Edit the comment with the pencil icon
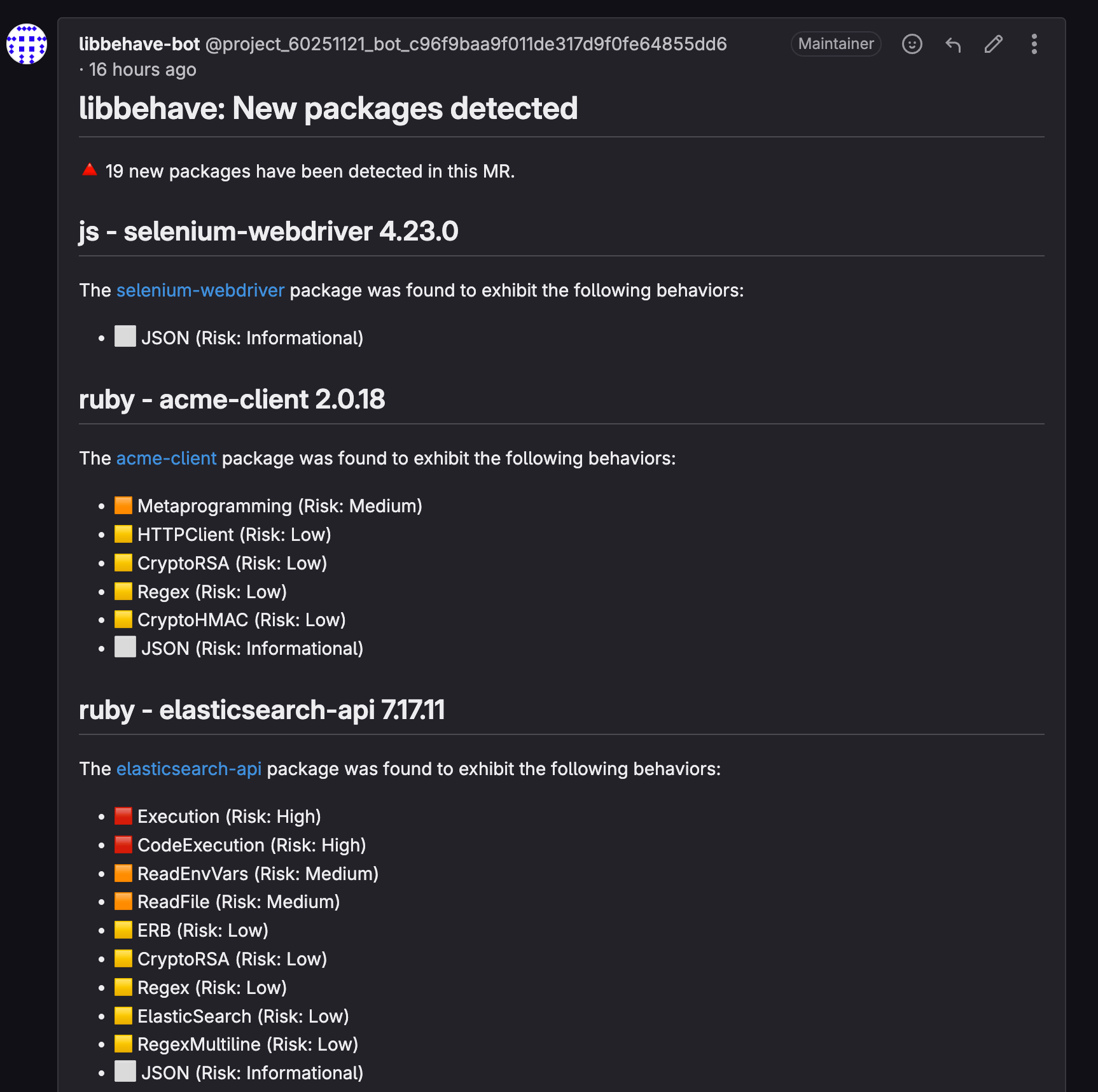1098x1092 pixels. 993,44
